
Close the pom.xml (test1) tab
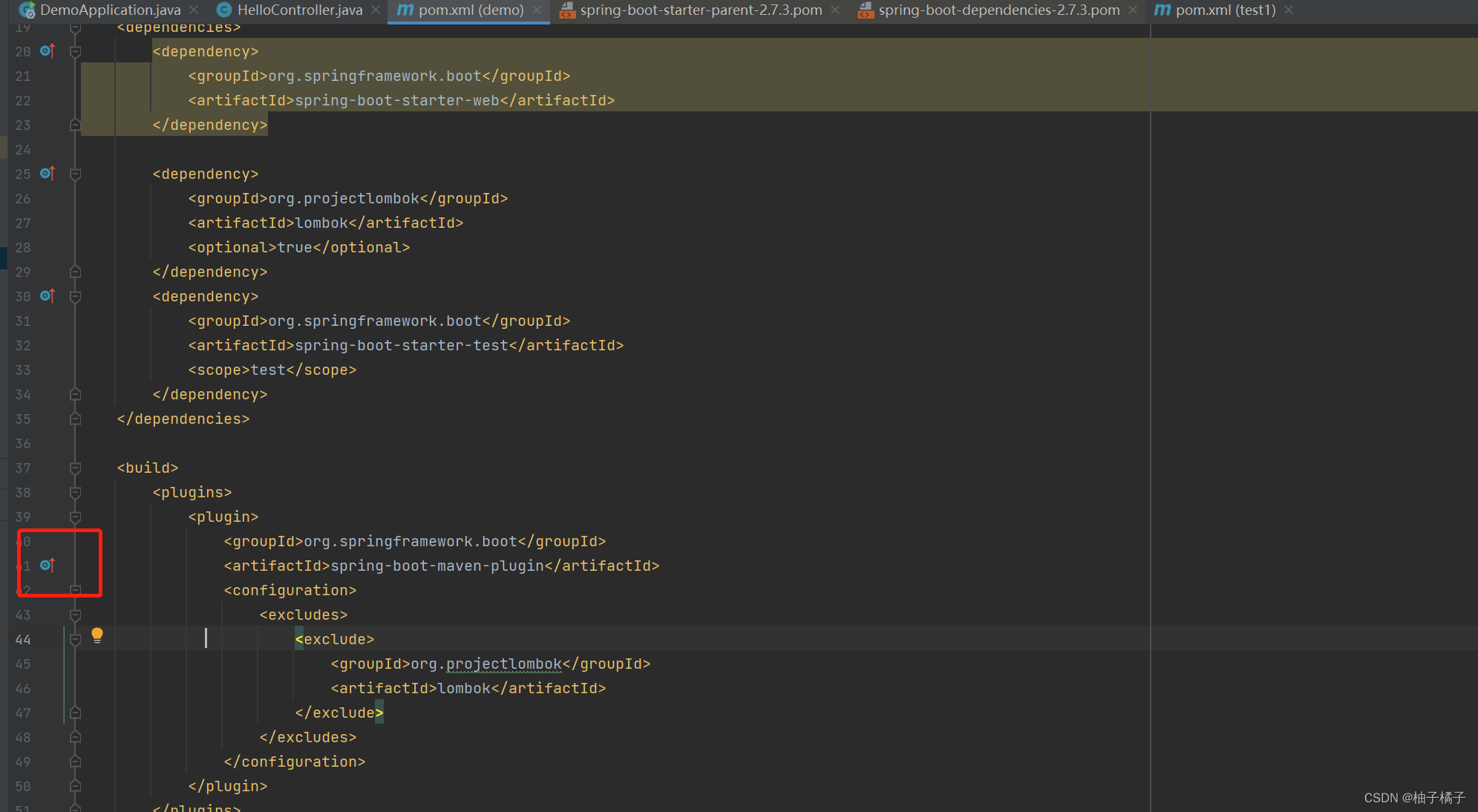click(x=1289, y=10)
